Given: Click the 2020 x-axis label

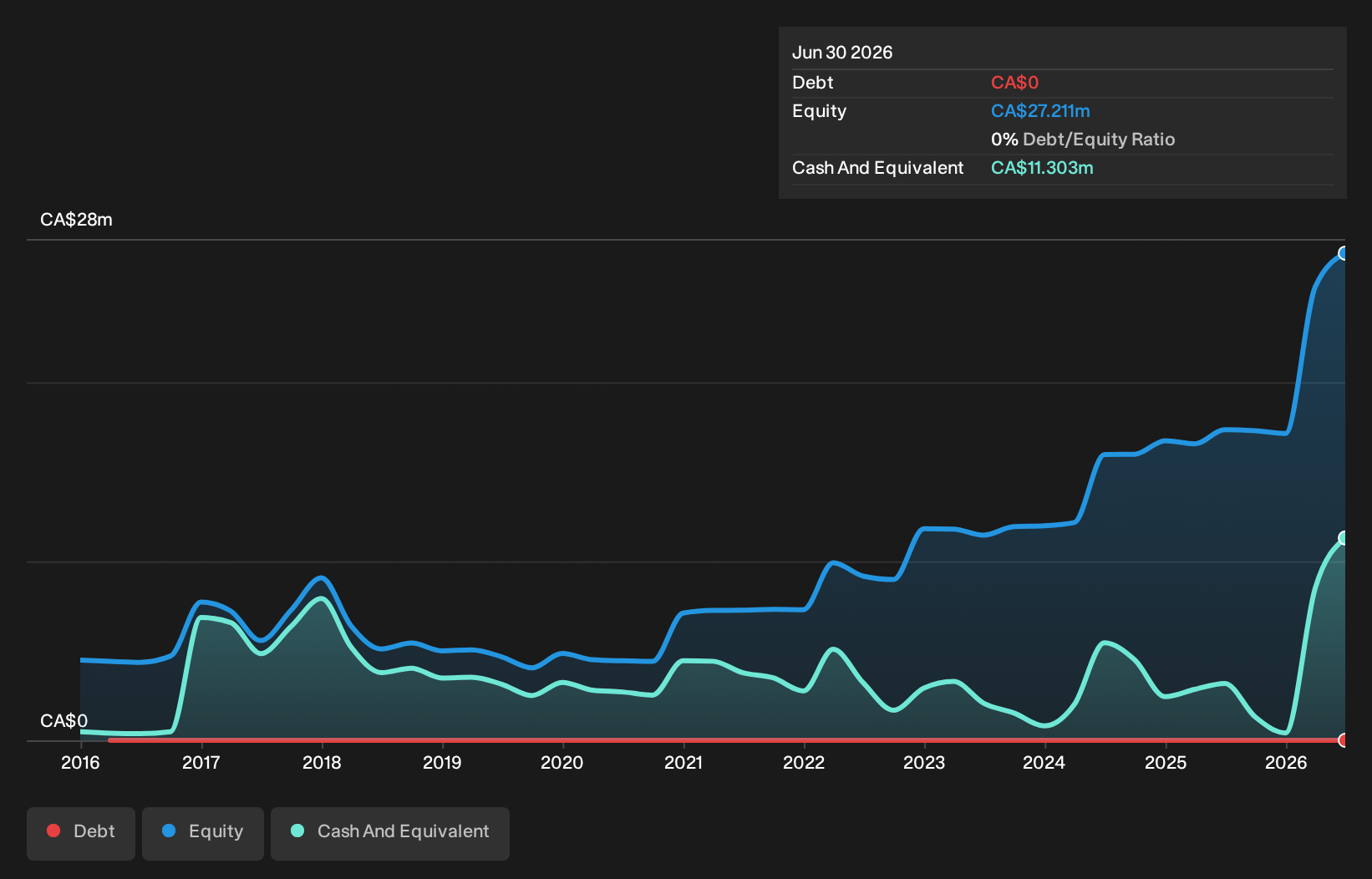Looking at the screenshot, I should pos(562,763).
